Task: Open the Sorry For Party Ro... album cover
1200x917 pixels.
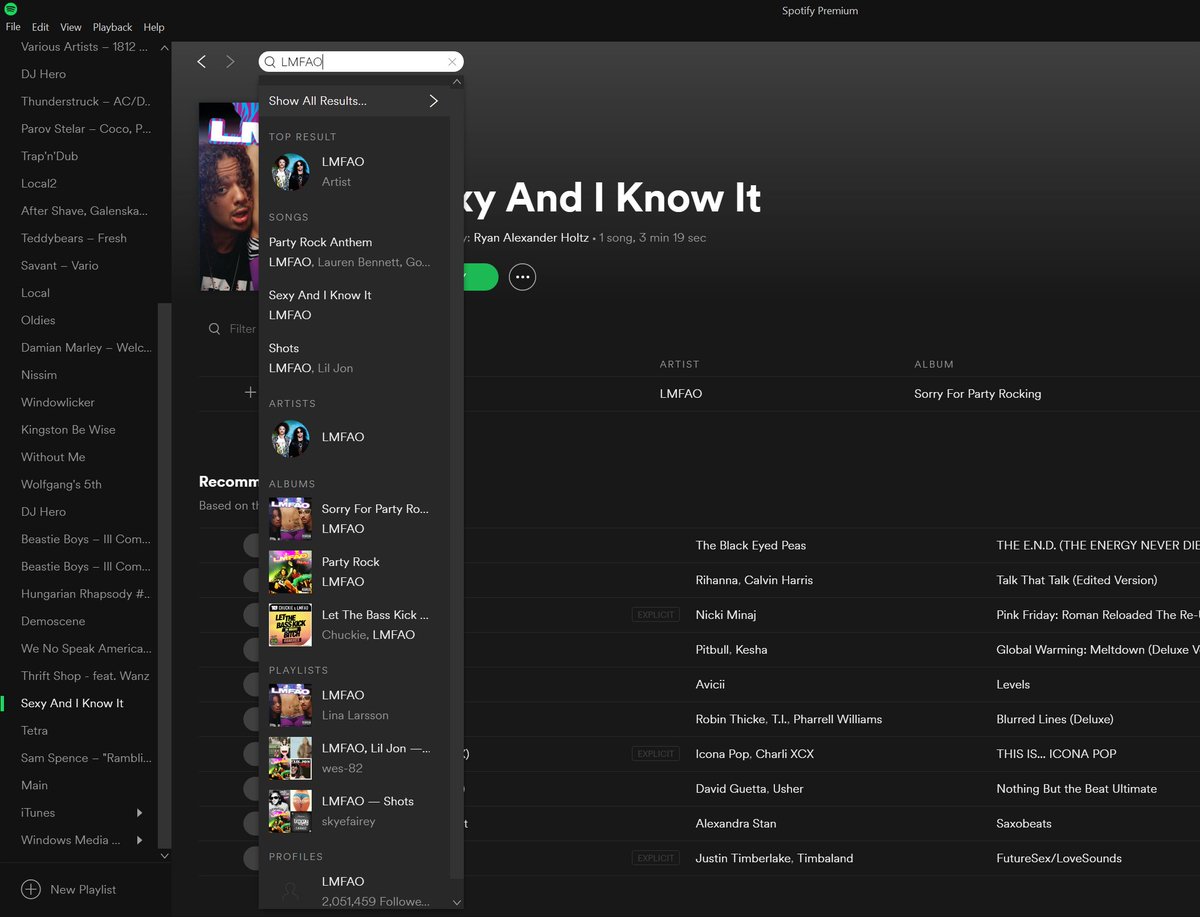Action: tap(290, 519)
